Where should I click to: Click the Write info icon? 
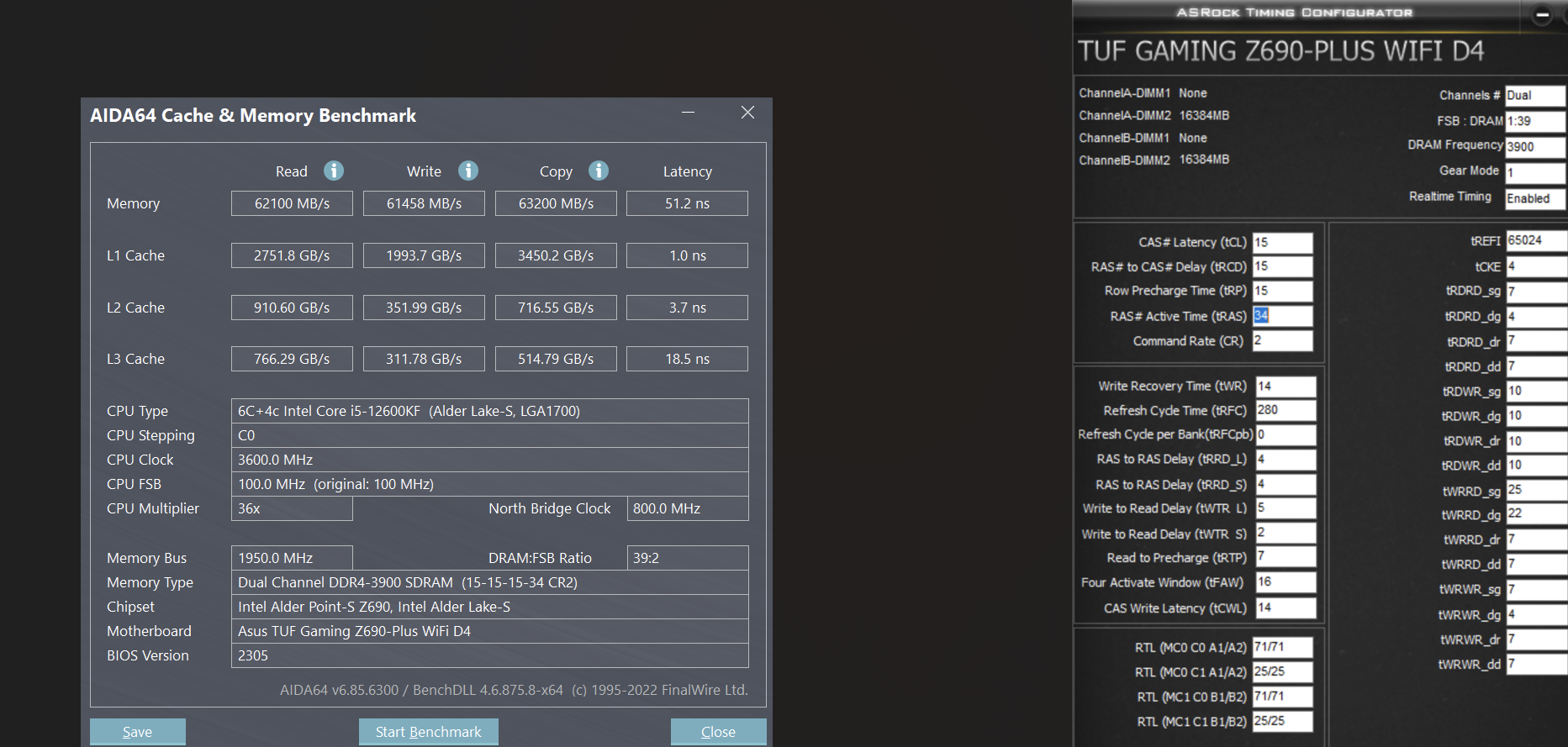468,171
